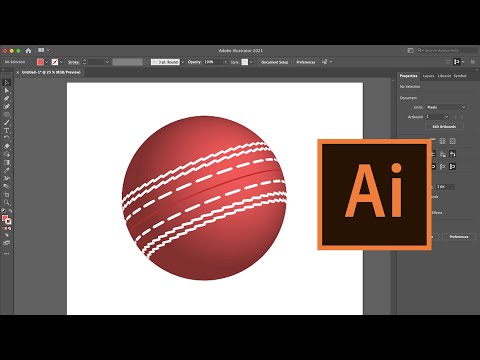Open the Units dropdown in Properties
This screenshot has height=360, width=480.
446,107
